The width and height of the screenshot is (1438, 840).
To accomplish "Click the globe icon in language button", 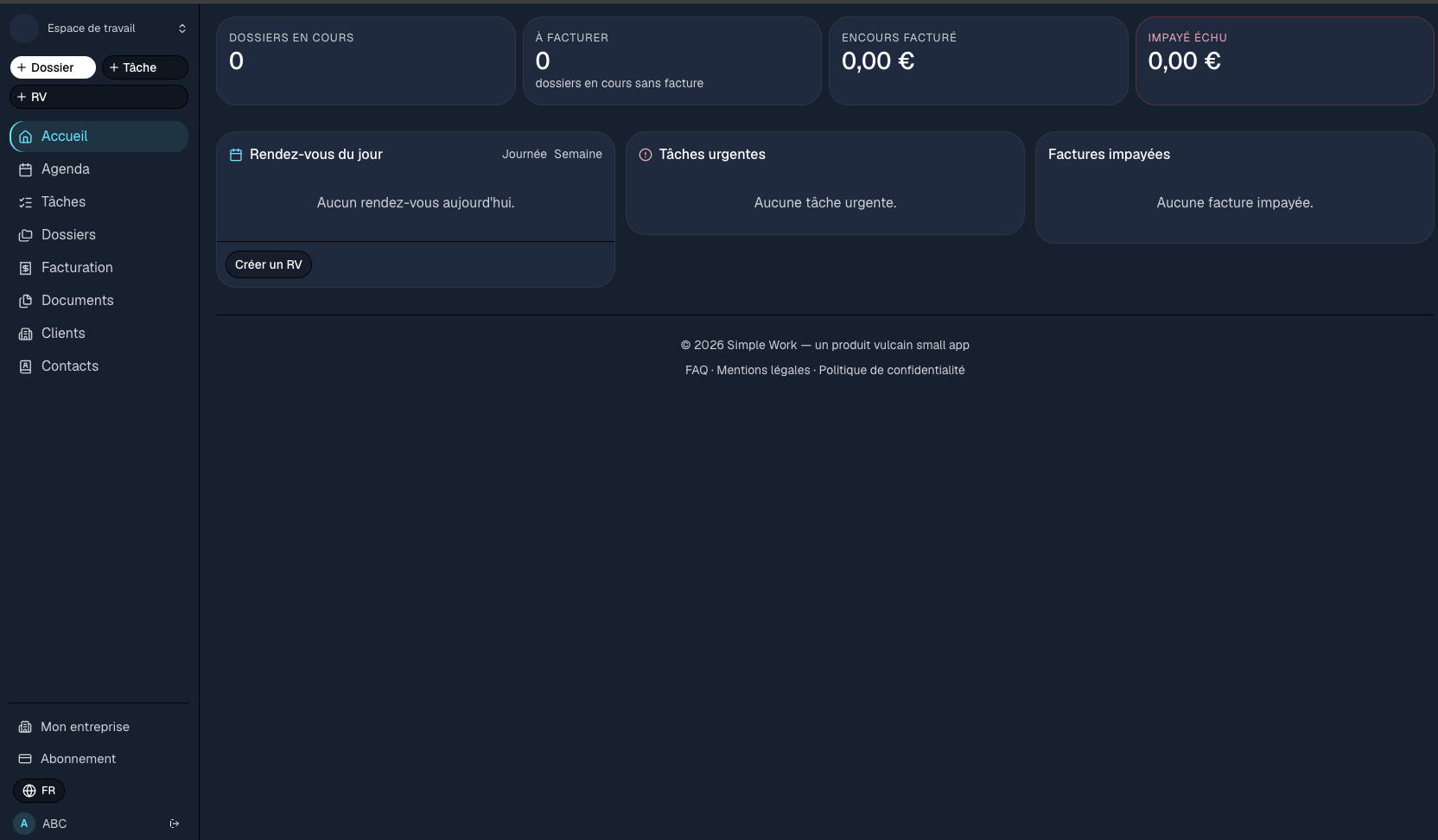I will tap(29, 791).
